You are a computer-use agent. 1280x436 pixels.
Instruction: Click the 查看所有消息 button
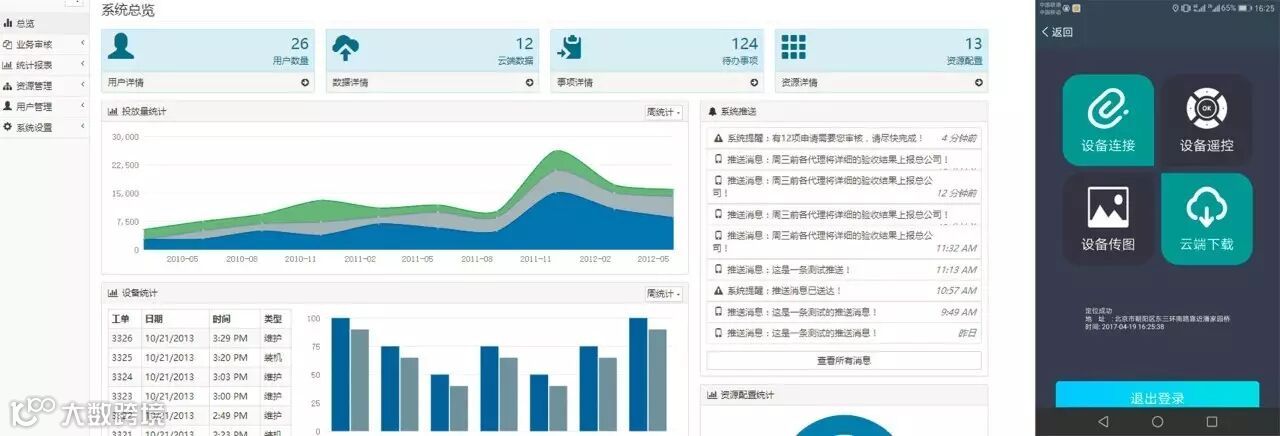[844, 360]
